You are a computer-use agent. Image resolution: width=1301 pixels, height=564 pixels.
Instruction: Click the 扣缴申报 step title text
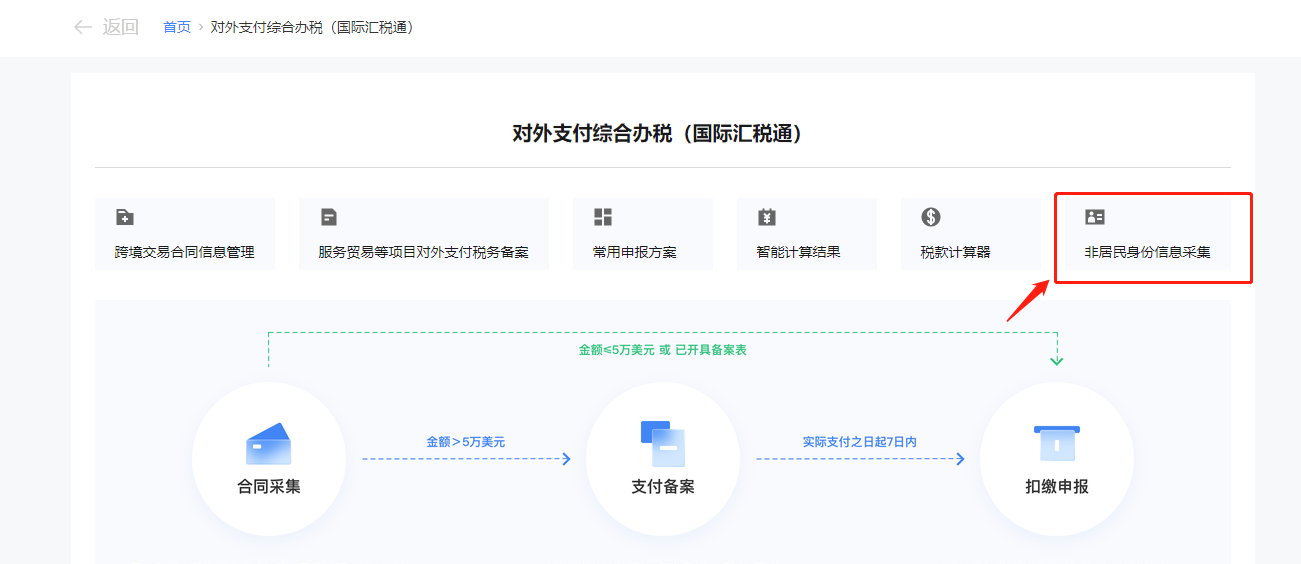pyautogui.click(x=1056, y=487)
